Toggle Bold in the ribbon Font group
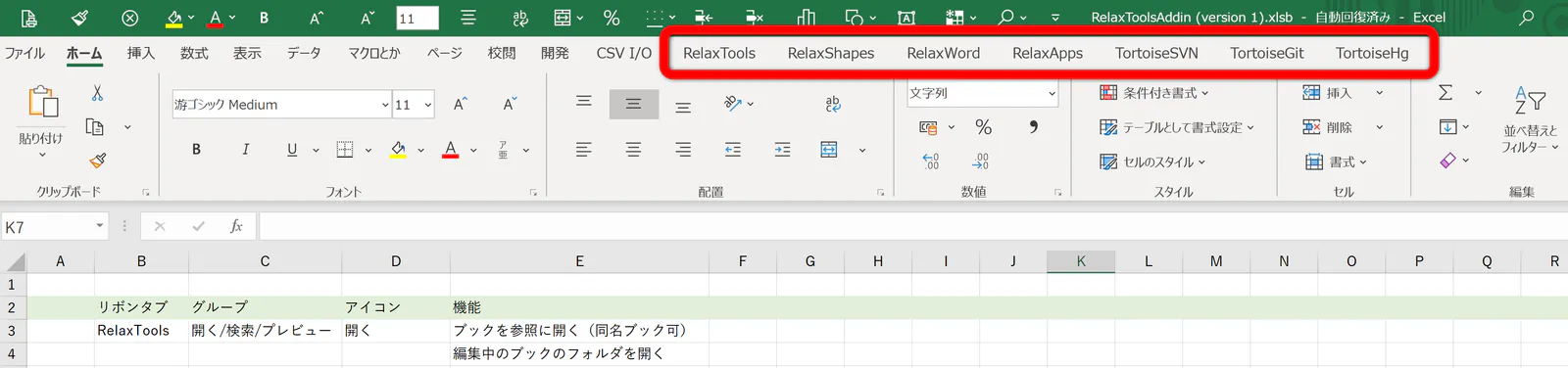The width and height of the screenshot is (1568, 368). [196, 150]
